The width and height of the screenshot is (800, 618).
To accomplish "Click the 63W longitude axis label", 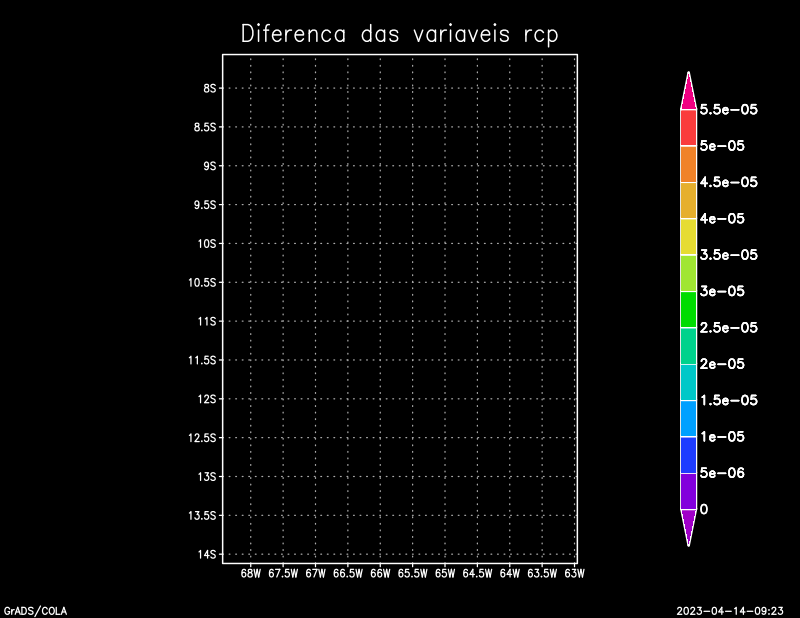I will point(574,574).
